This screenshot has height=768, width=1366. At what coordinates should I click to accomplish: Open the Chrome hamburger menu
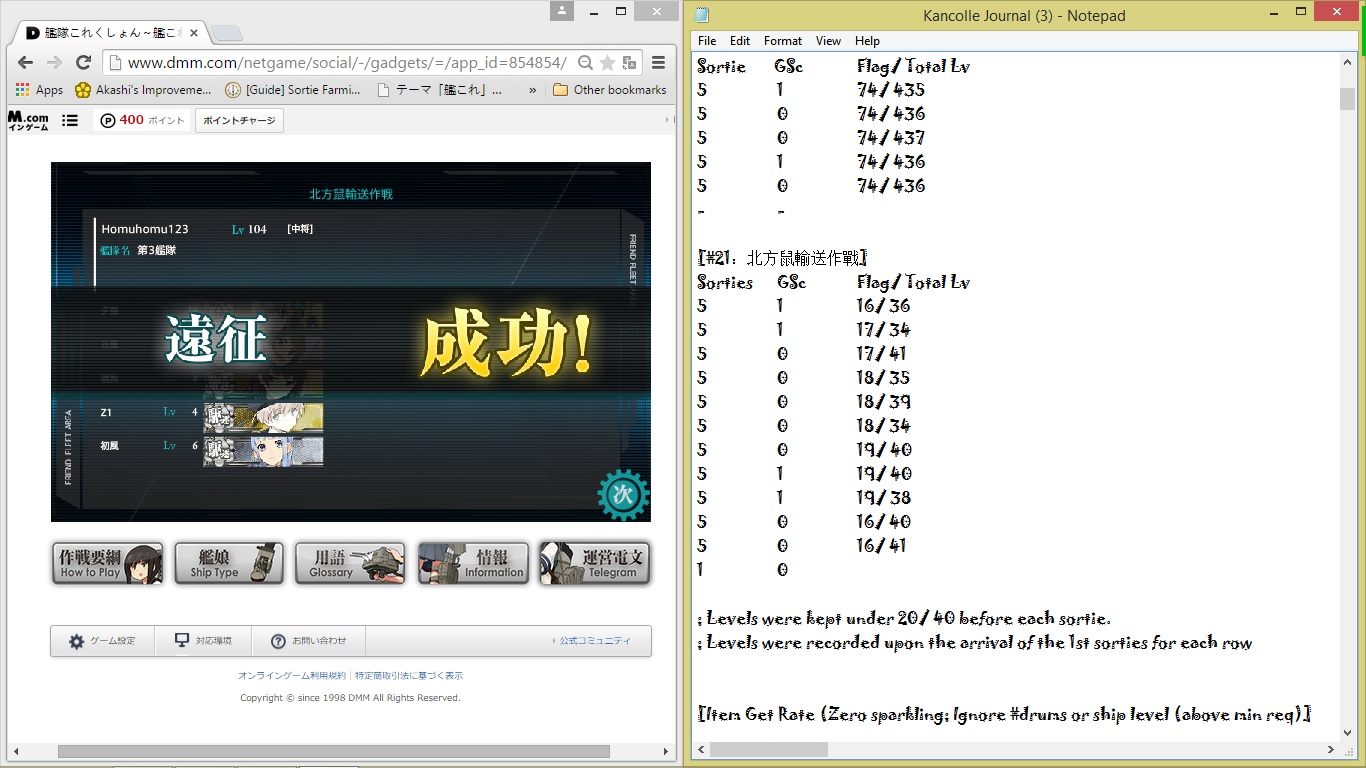coord(658,63)
